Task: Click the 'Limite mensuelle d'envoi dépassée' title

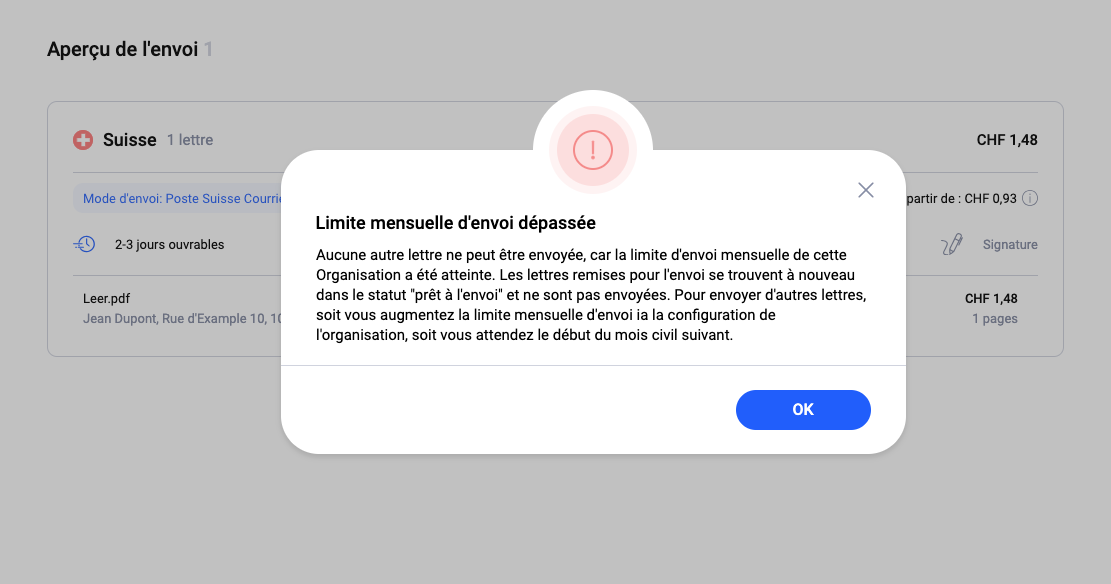Action: coord(456,222)
